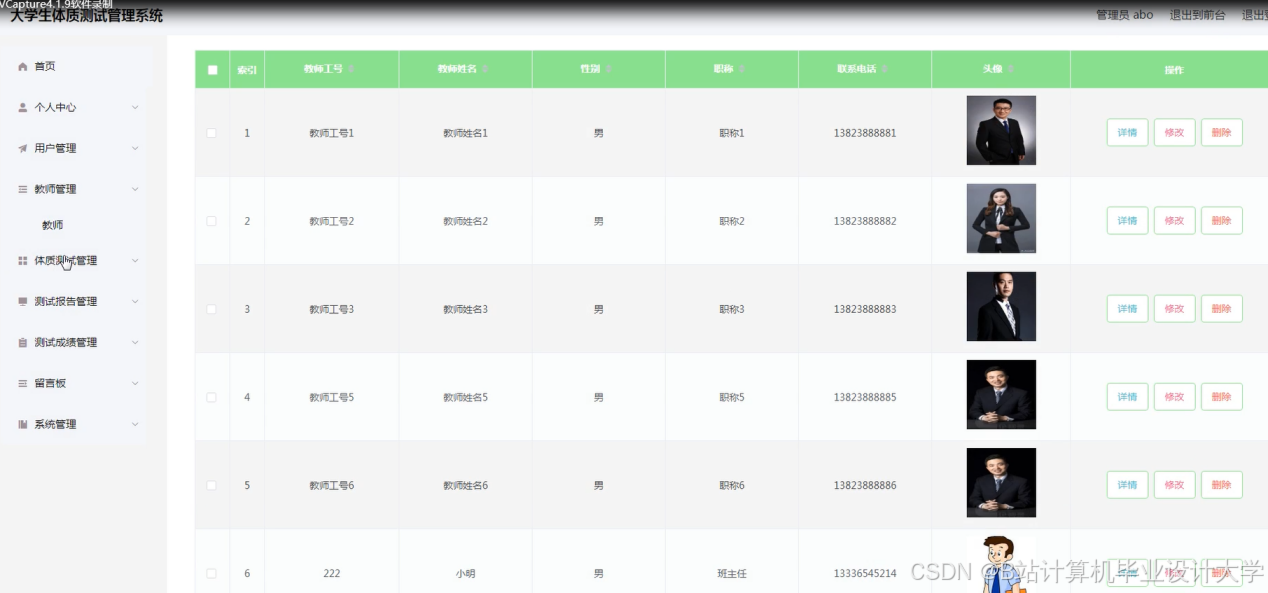Click the avatar photo of 教师姓名6
This screenshot has width=1268, height=593.
pyautogui.click(x=1001, y=482)
